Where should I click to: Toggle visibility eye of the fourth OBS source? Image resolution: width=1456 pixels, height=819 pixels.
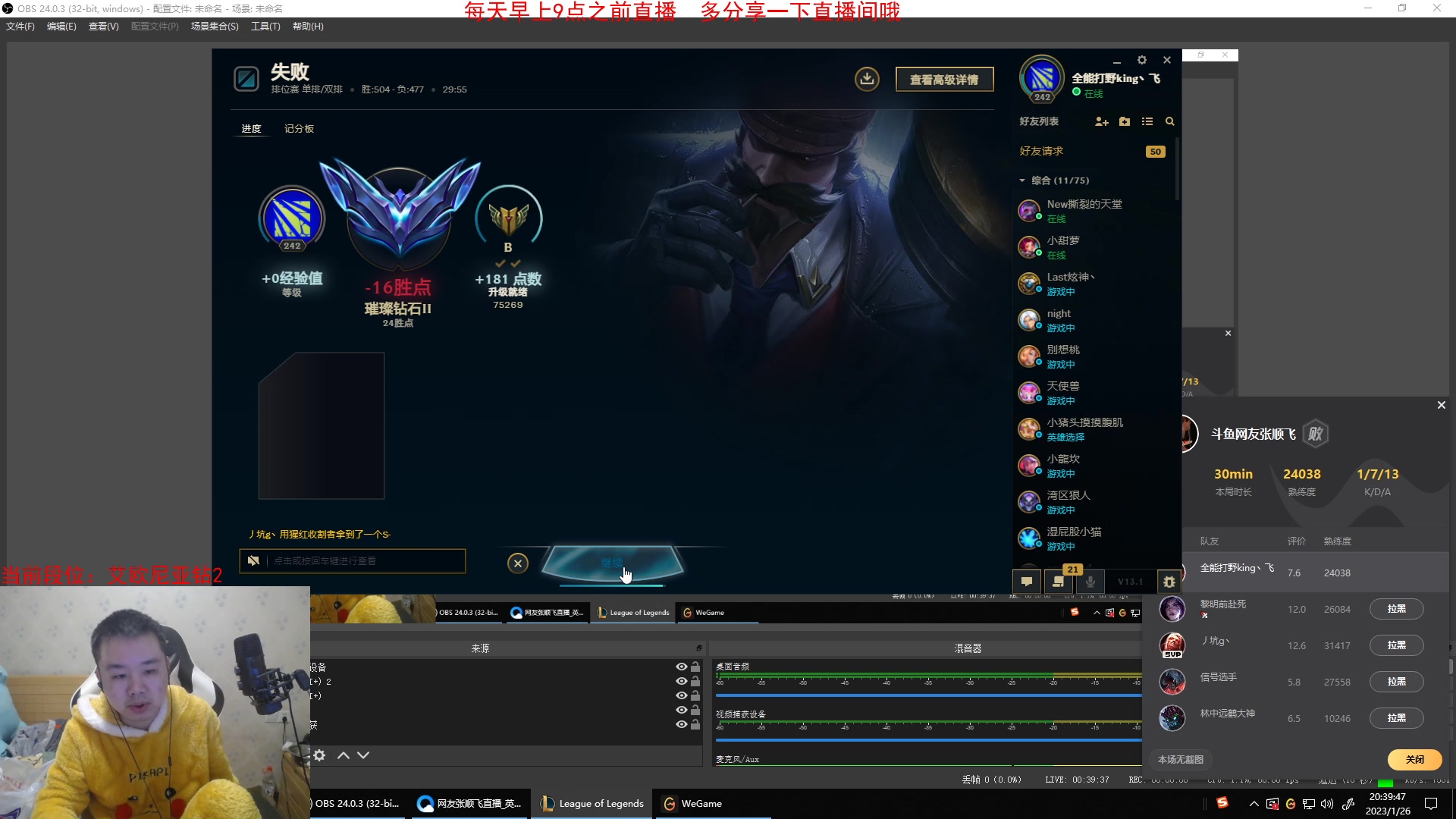click(x=681, y=710)
